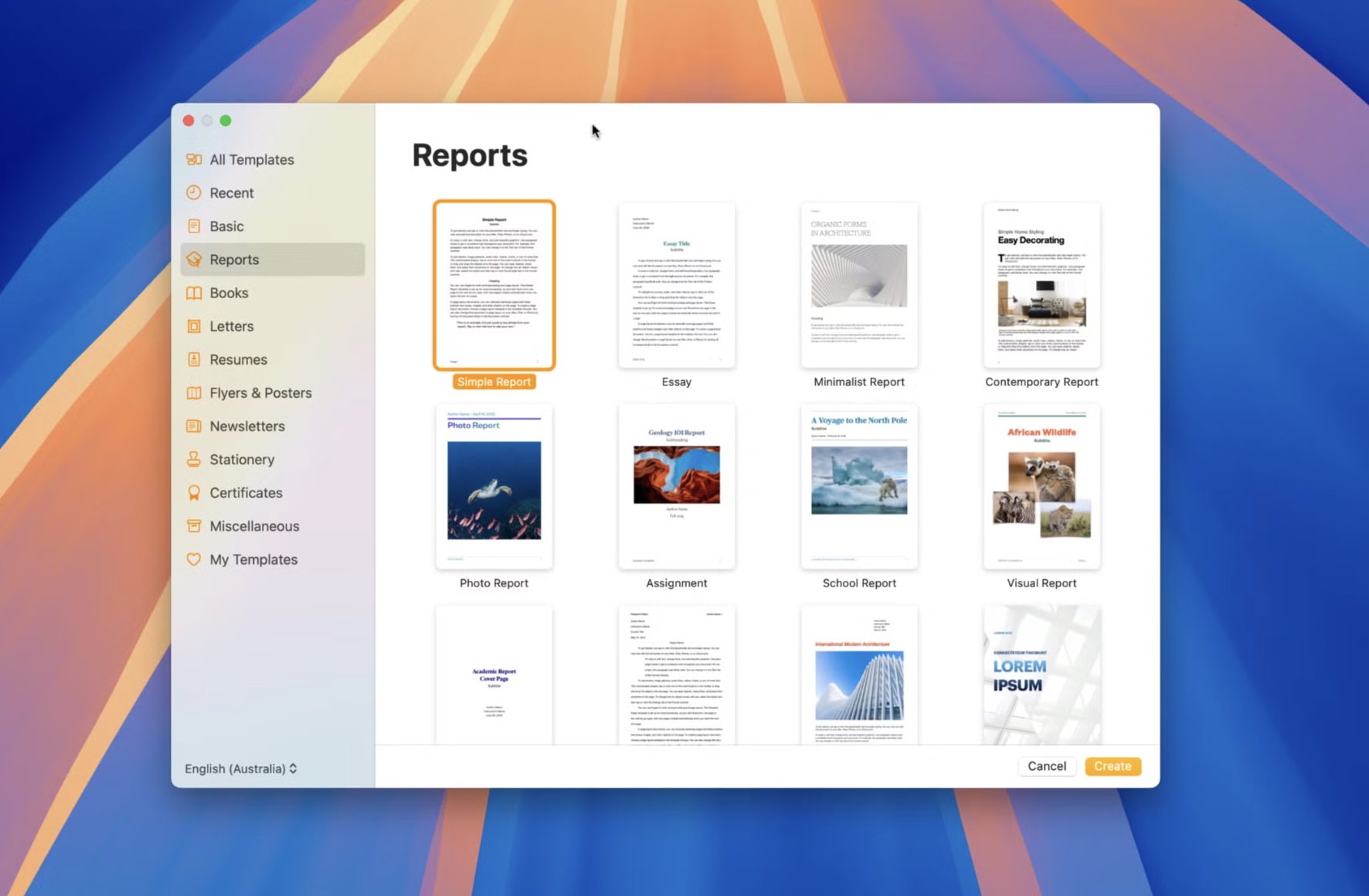Choose the International Modern Architecture thumbnail
1369x896 pixels.
(x=859, y=675)
